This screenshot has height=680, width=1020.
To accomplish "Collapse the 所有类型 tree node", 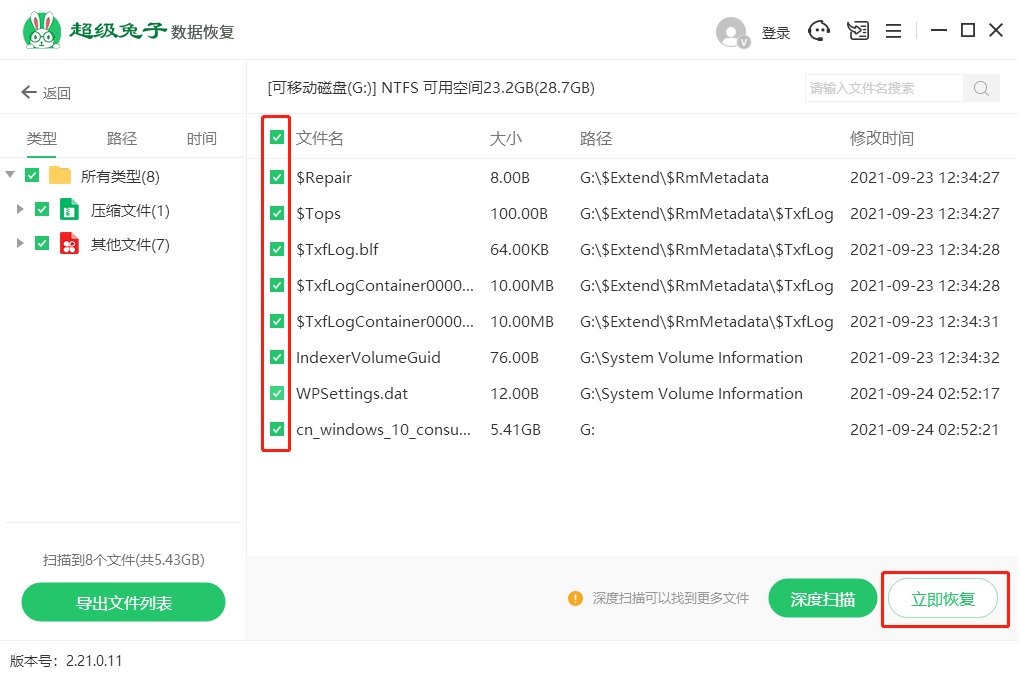I will click(10, 176).
